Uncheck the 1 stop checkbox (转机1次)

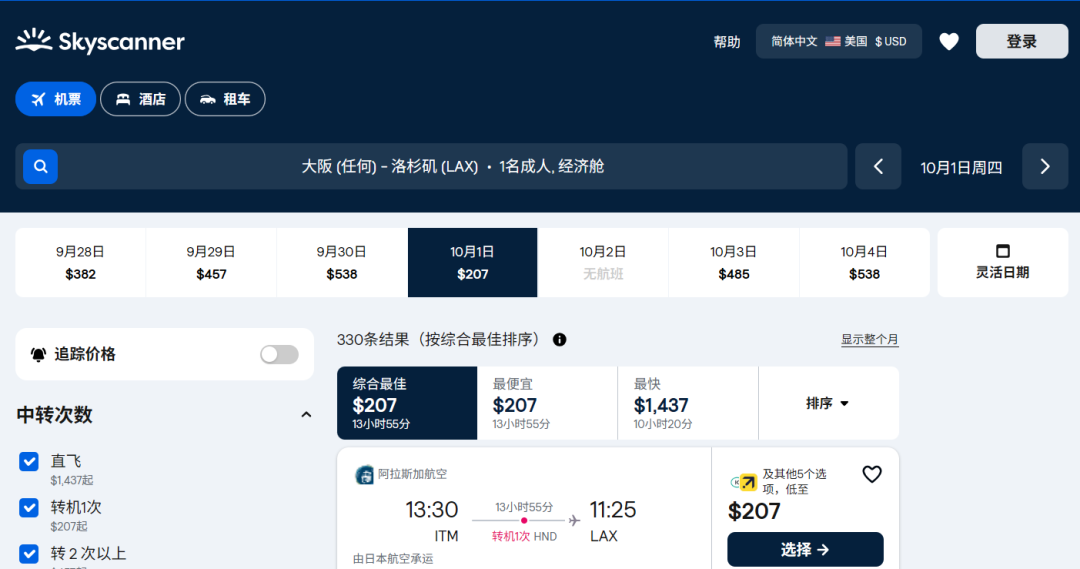click(x=29, y=507)
